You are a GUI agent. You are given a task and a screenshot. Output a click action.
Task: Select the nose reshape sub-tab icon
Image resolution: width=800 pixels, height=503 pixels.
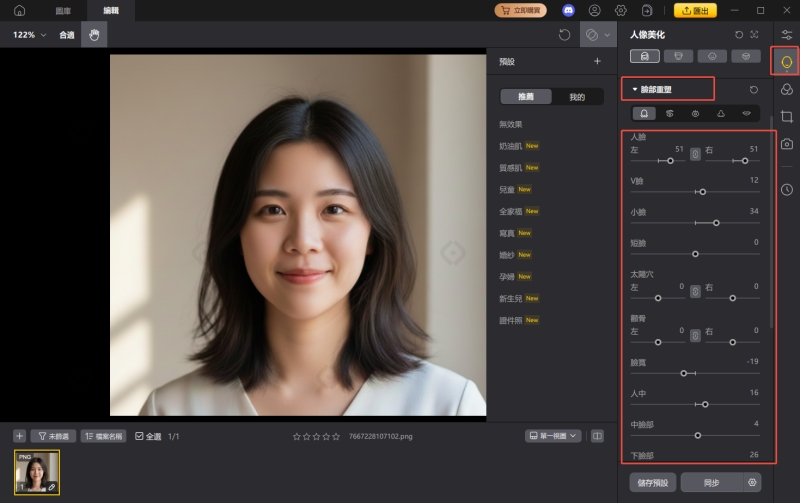tap(721, 114)
